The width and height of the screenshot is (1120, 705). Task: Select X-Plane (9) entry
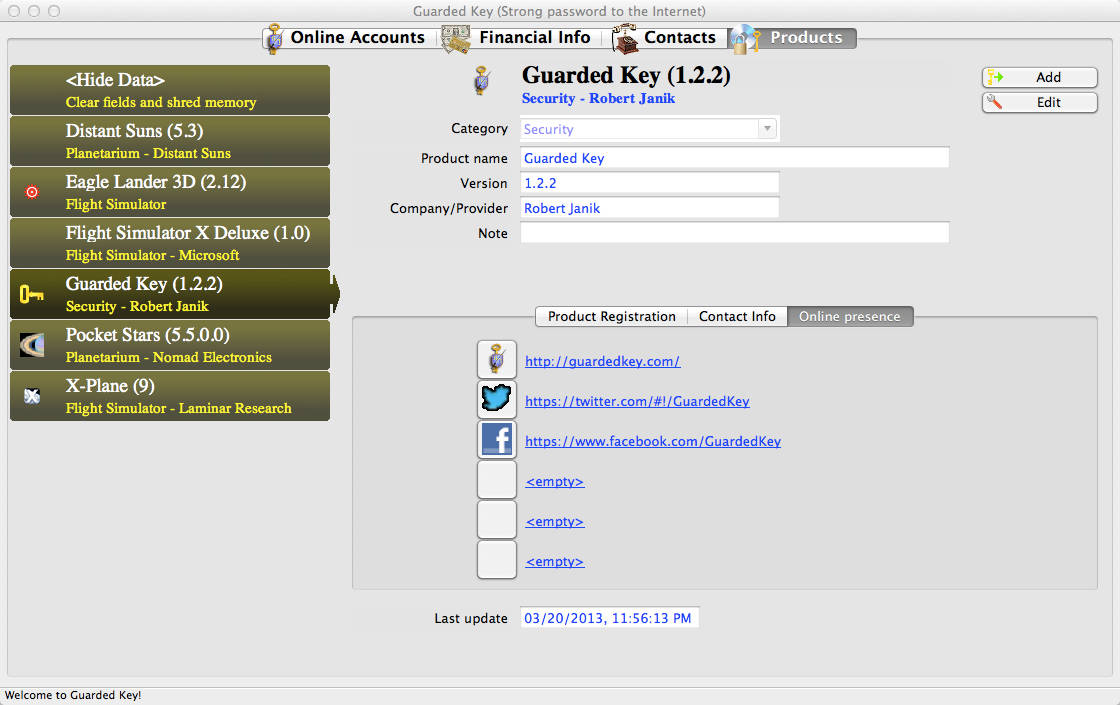click(170, 396)
